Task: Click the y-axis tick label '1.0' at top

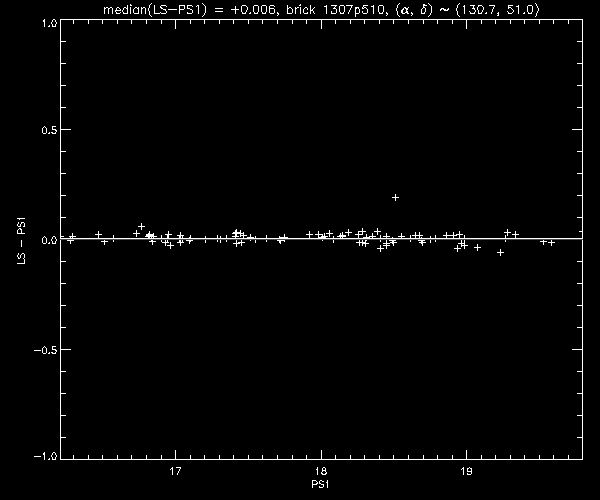Action: (49, 23)
